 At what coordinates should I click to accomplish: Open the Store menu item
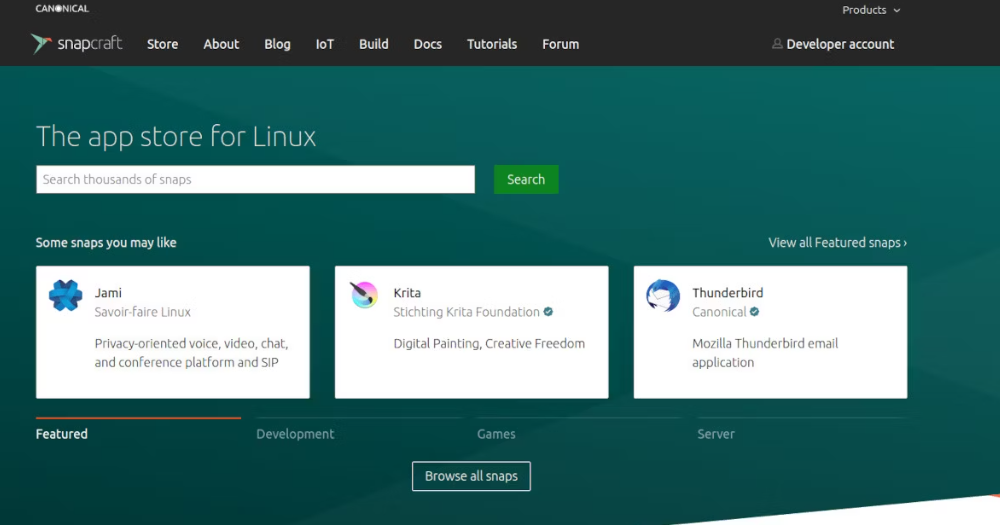(163, 44)
